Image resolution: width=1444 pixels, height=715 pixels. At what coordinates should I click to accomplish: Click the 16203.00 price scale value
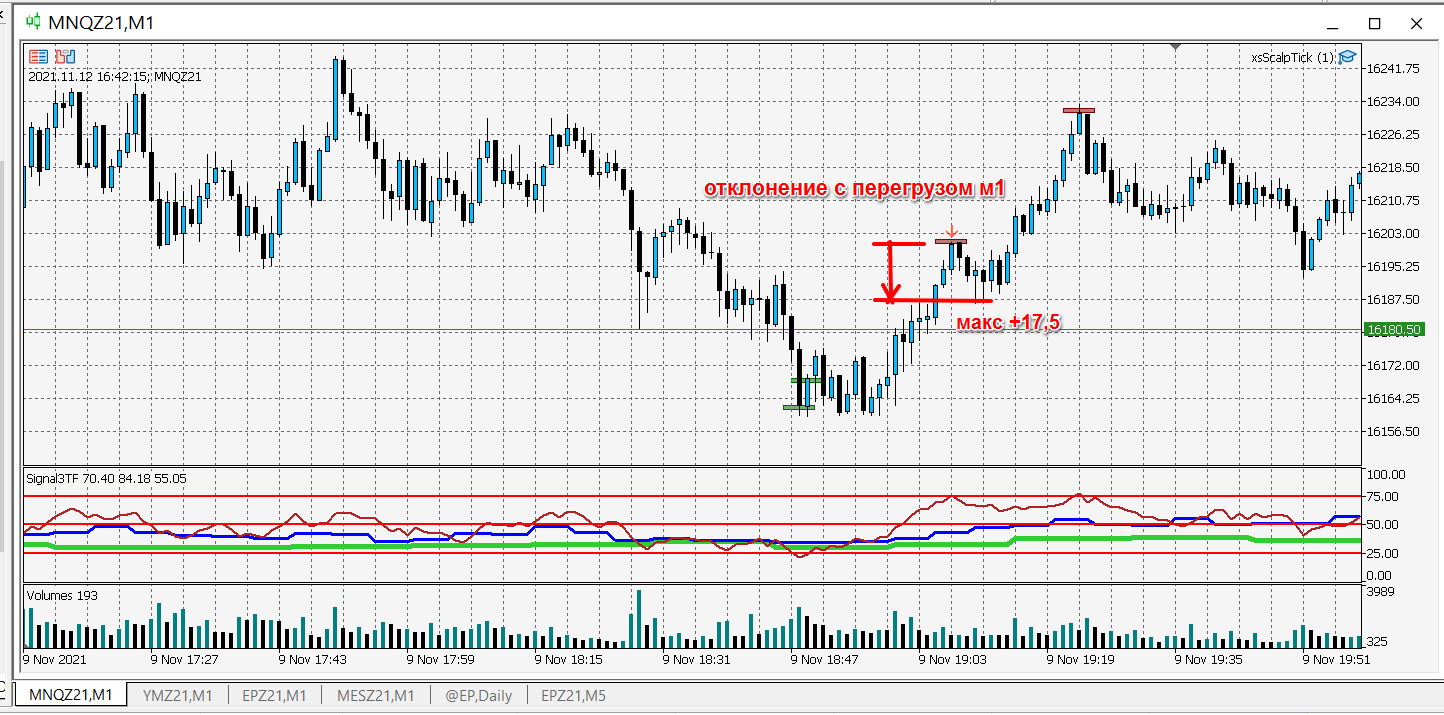(x=1394, y=233)
